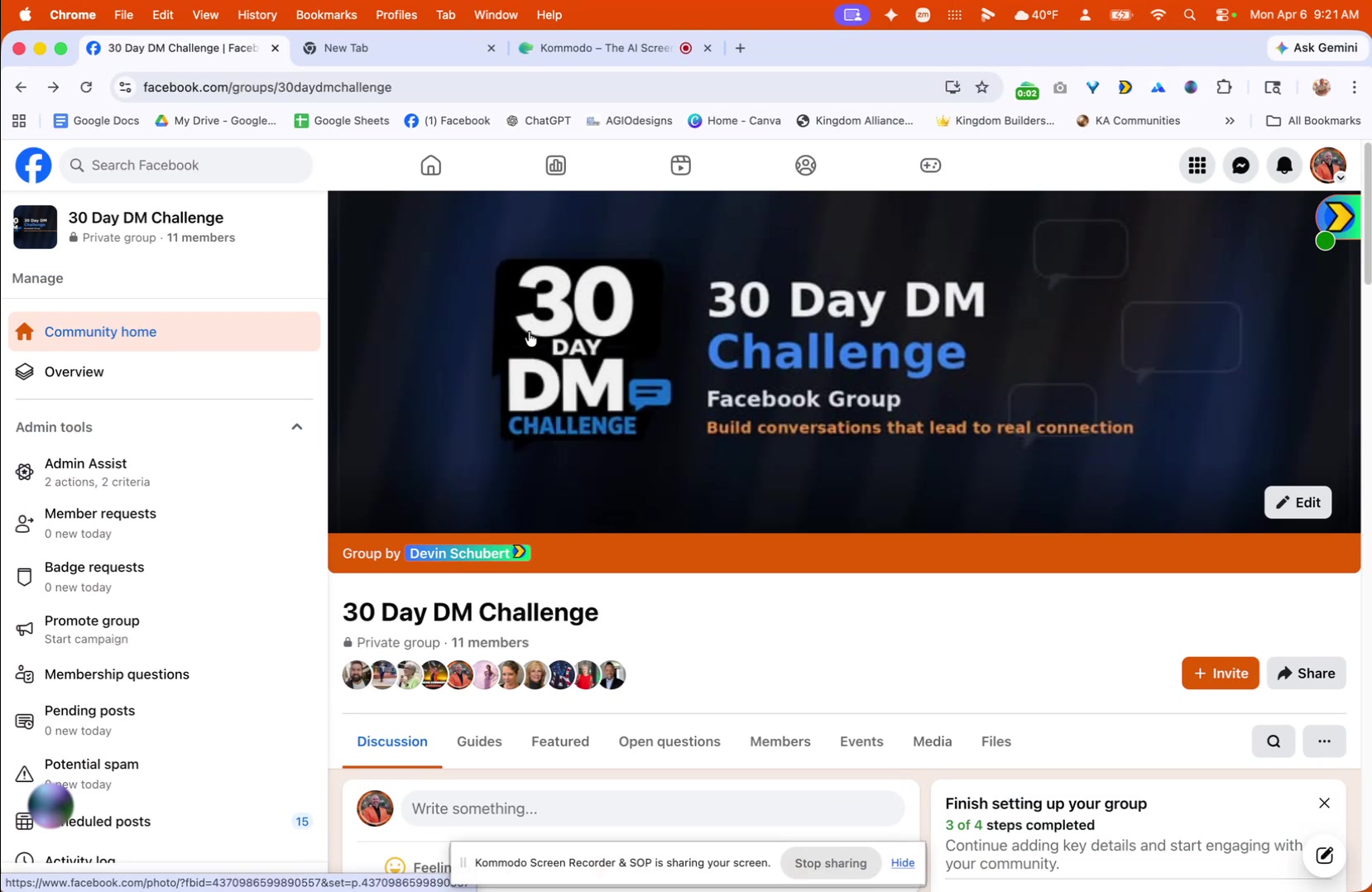Open the Chrome Extensions puzzle icon
Image resolution: width=1372 pixels, height=892 pixels.
pos(1224,87)
